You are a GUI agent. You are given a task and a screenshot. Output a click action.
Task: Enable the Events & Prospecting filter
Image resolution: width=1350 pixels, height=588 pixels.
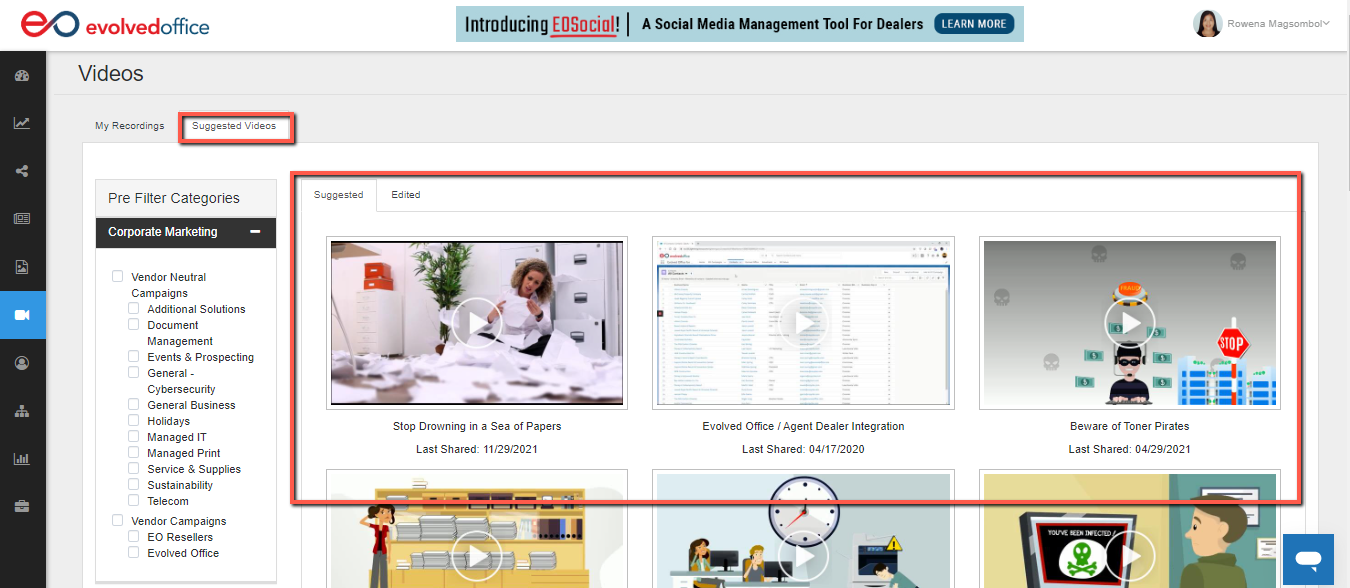pos(134,357)
